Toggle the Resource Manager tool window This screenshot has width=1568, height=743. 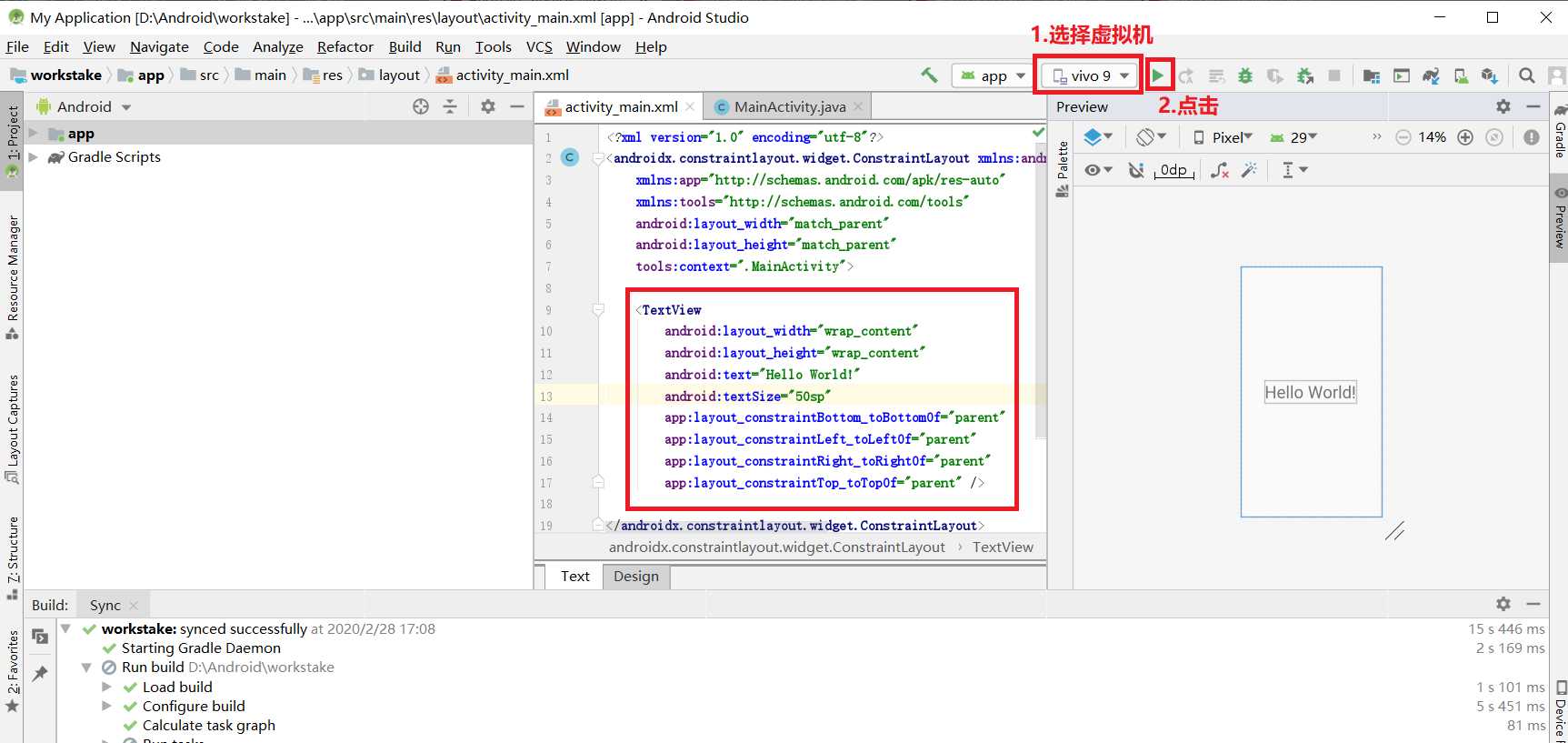coord(12,277)
